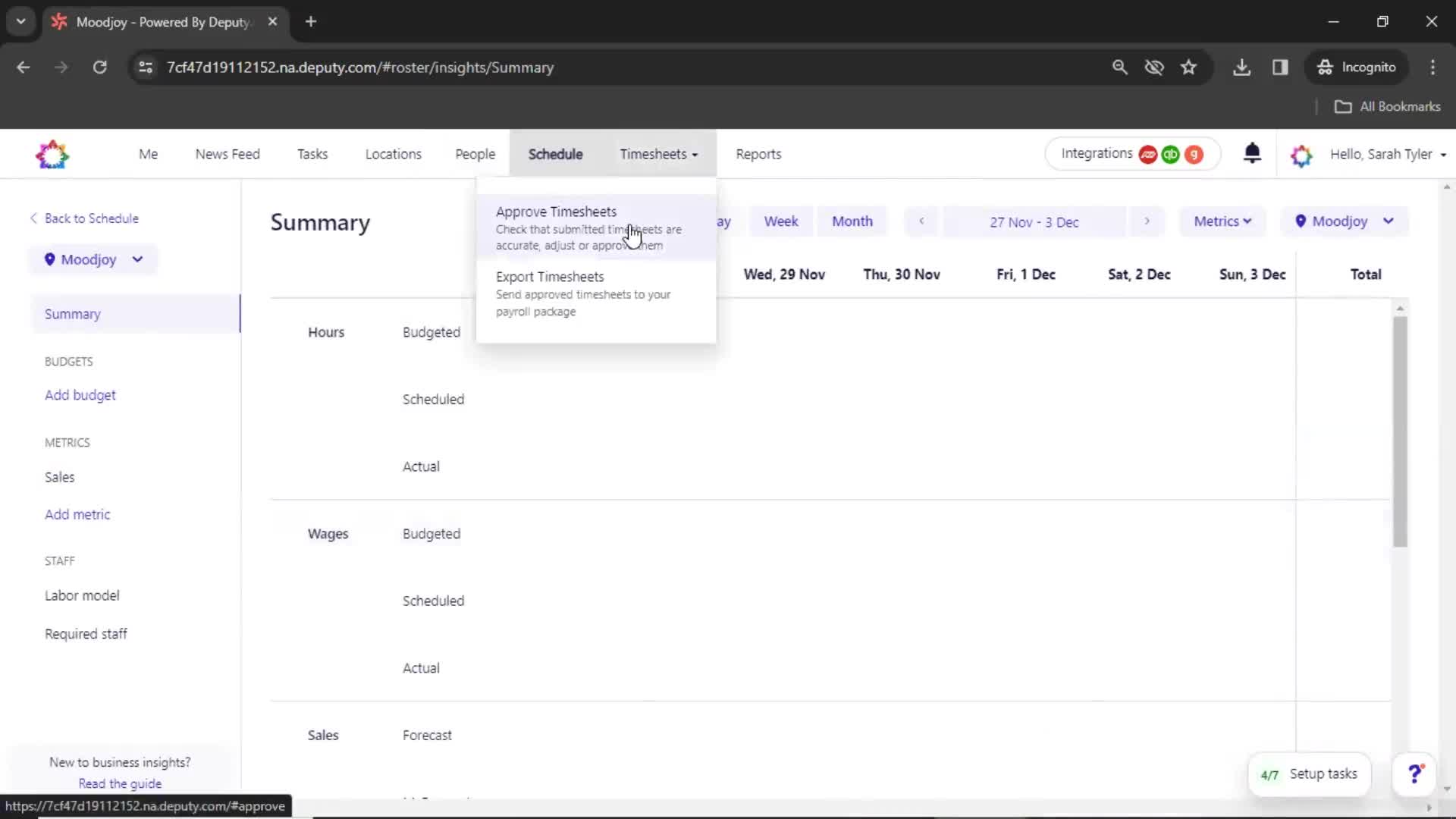Expand the Timesheets dropdown menu
This screenshot has width=1456, height=819.
[658, 154]
